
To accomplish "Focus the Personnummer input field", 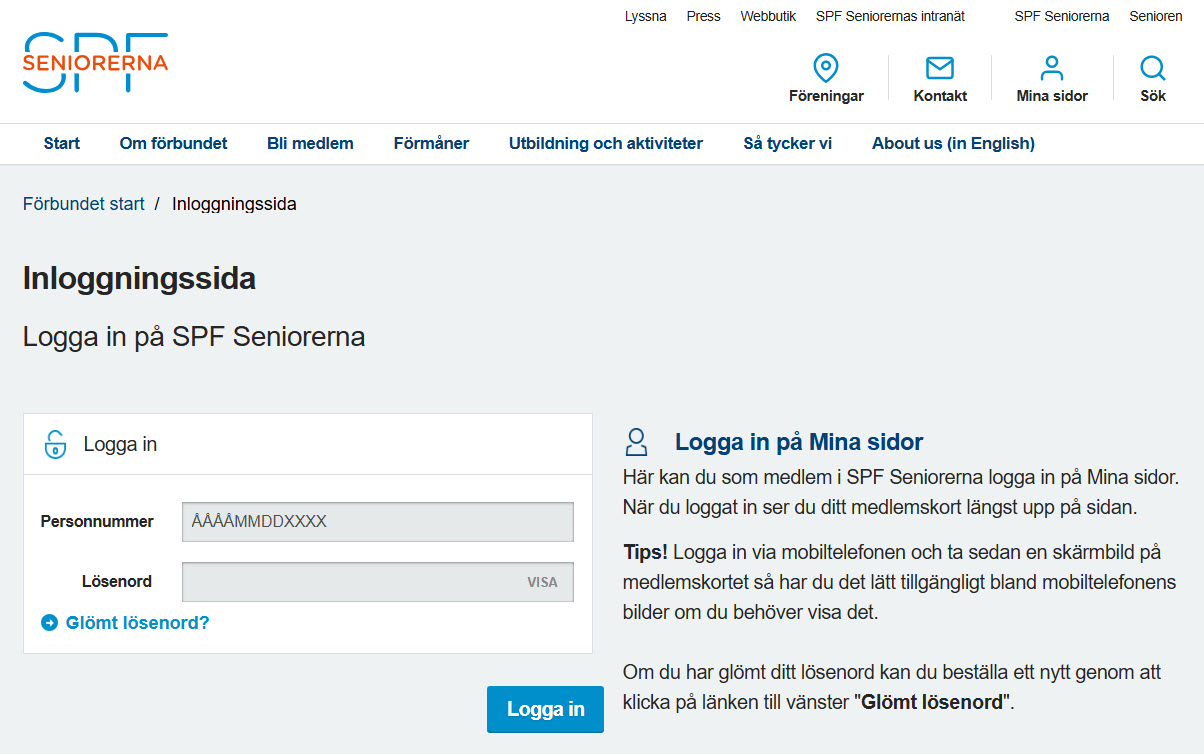I will pyautogui.click(x=378, y=522).
